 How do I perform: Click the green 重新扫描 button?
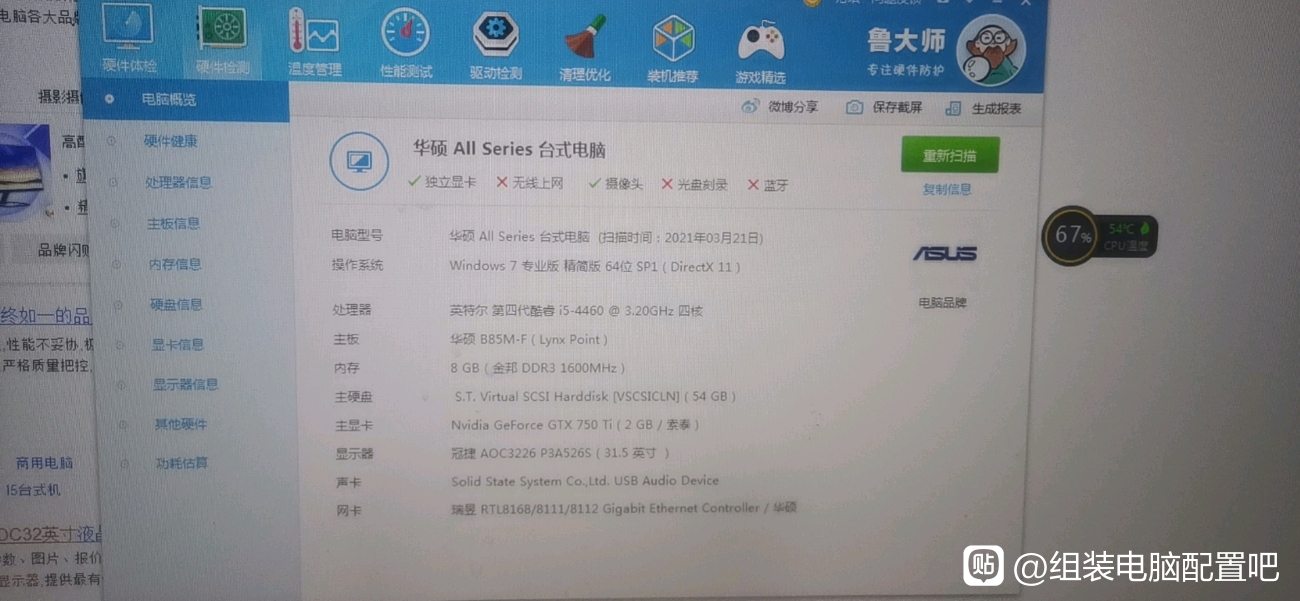[950, 156]
